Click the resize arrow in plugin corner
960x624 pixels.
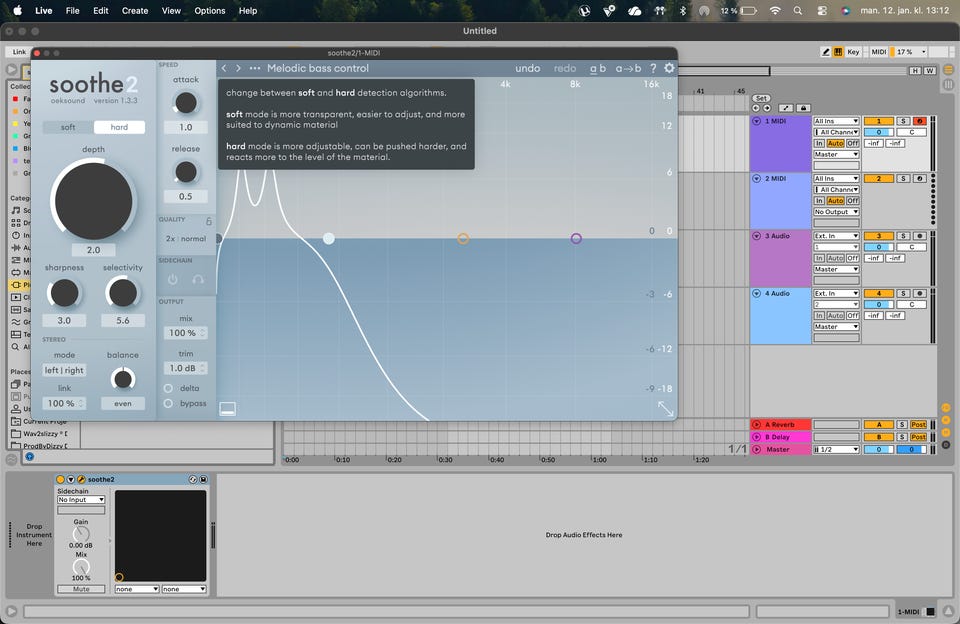[665, 408]
